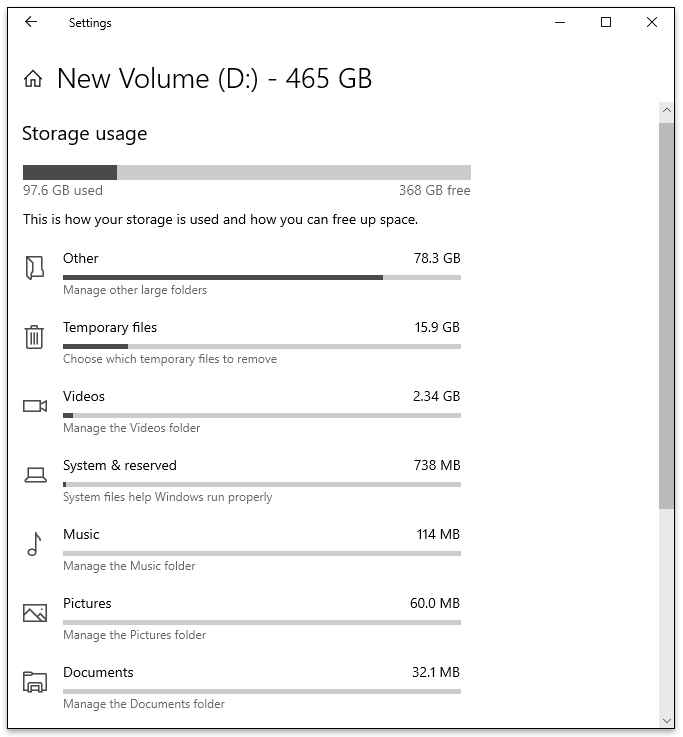Select 'Choose which temporary files to remove'
Viewport: 683px width, 737px height.
coord(170,359)
